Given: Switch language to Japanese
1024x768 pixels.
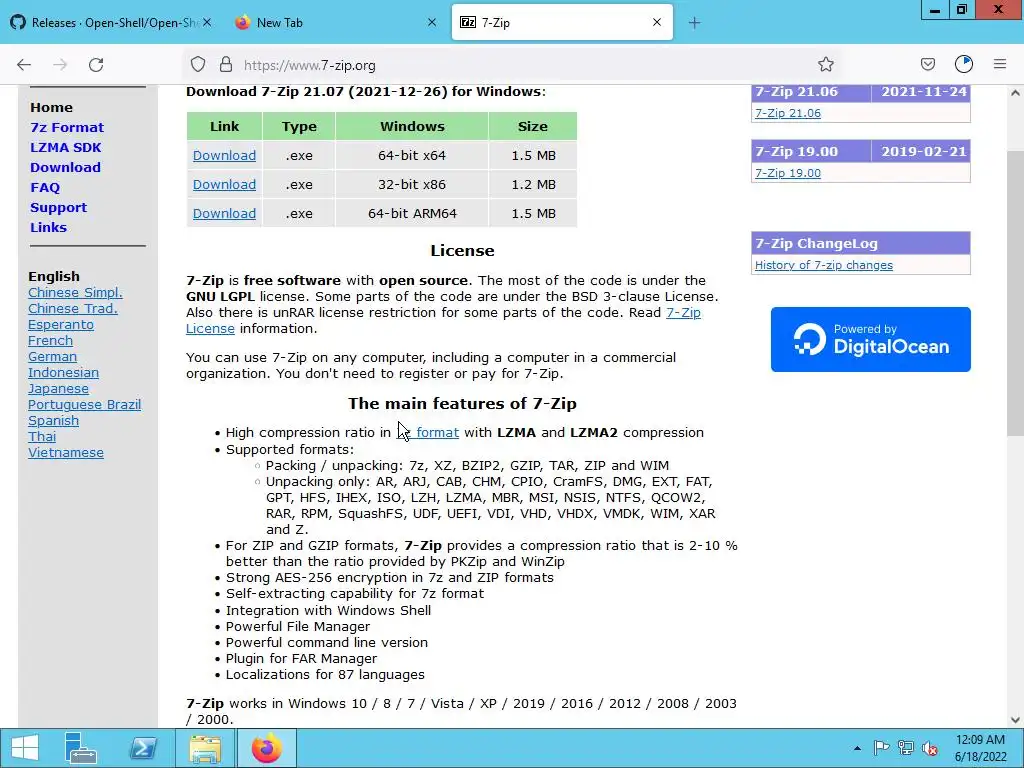Looking at the screenshot, I should click(x=58, y=389).
